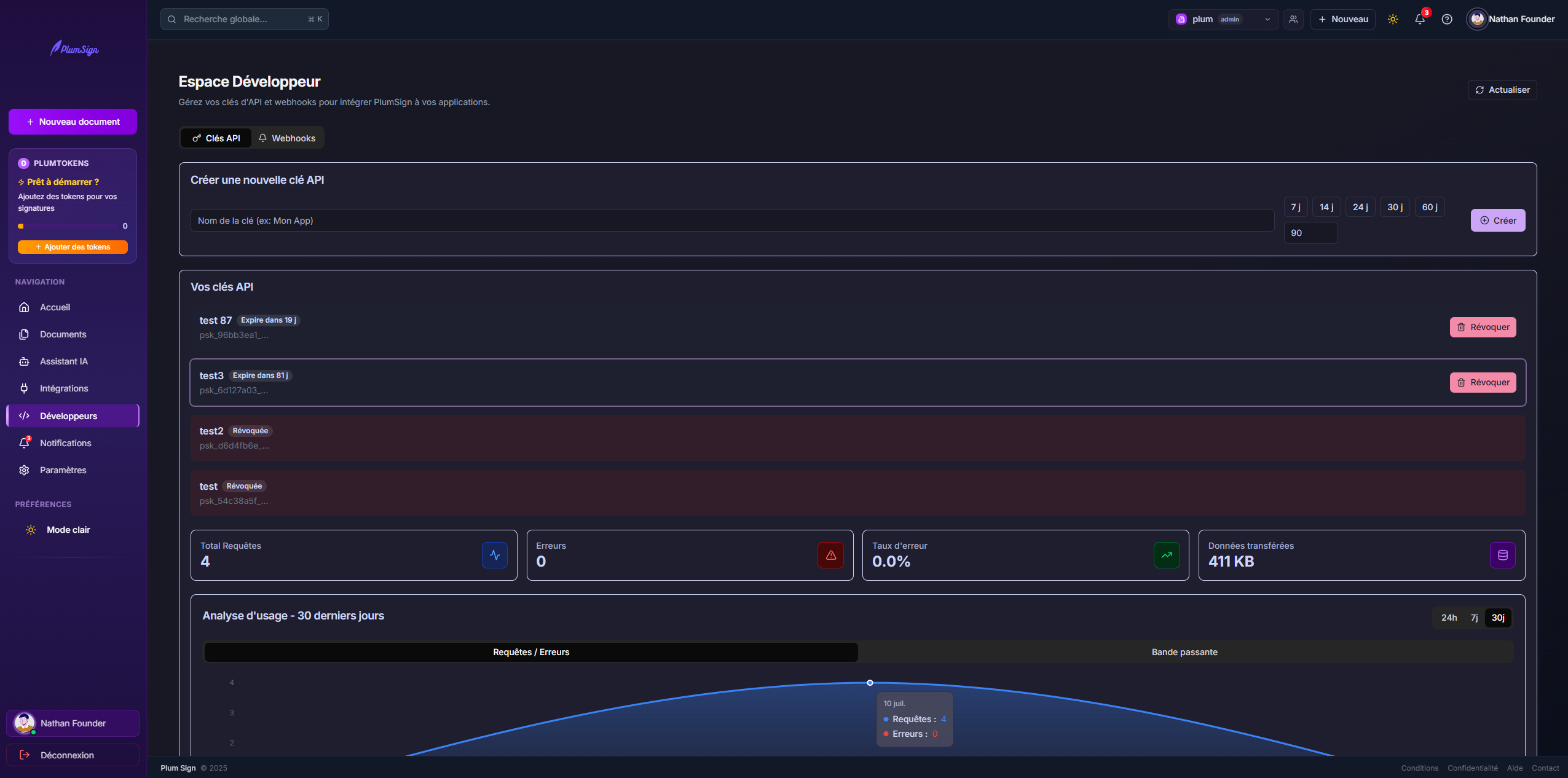Click Nathan Founder avatar in header
This screenshot has height=778, width=1568.
pyautogui.click(x=1477, y=19)
